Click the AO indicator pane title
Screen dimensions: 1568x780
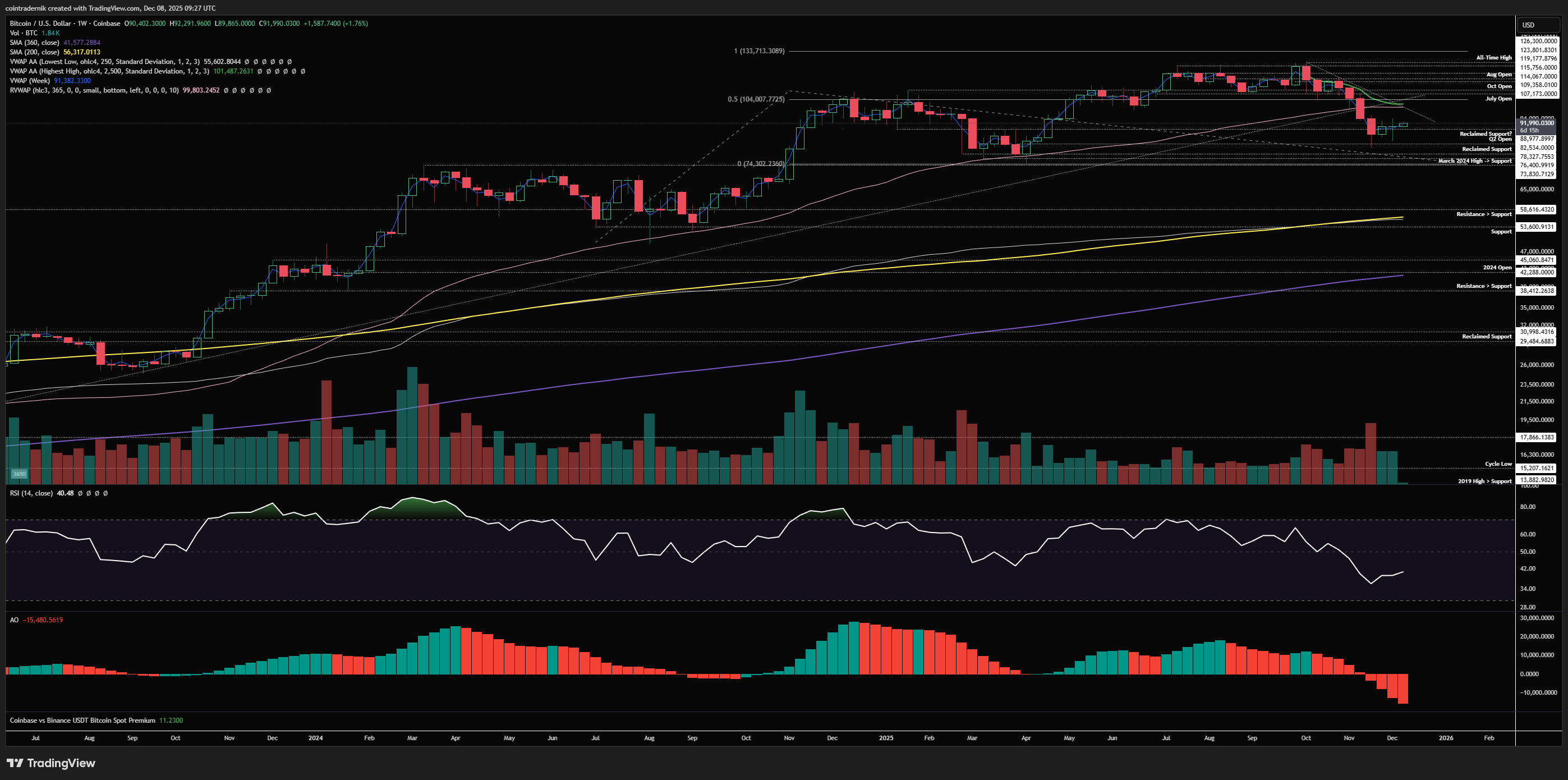[x=14, y=620]
